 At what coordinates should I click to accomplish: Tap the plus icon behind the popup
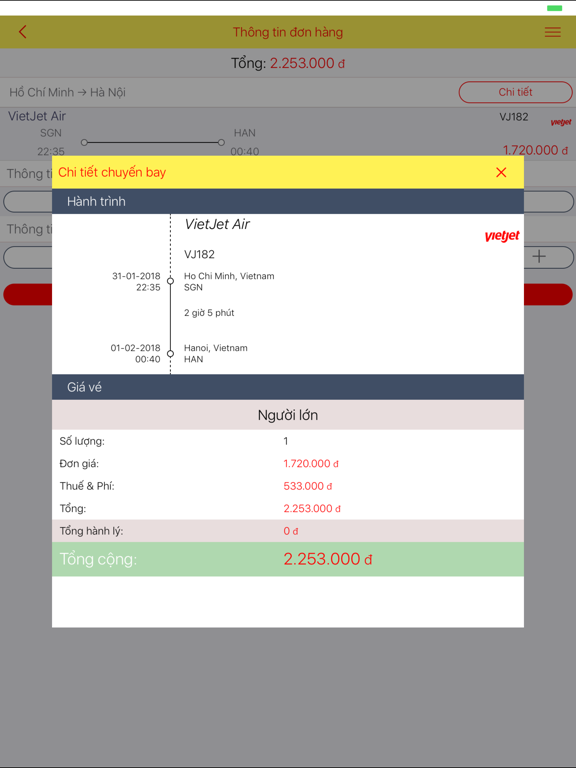[539, 256]
